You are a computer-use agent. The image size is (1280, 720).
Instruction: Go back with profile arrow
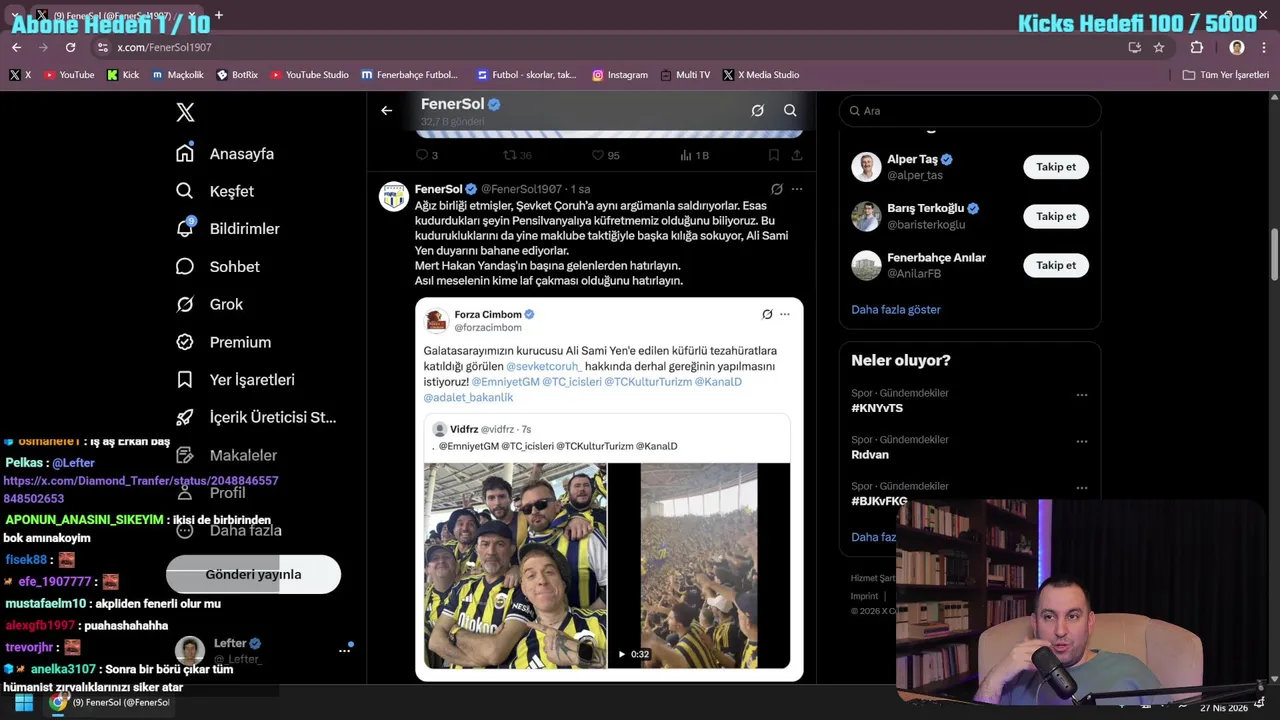coord(387,110)
